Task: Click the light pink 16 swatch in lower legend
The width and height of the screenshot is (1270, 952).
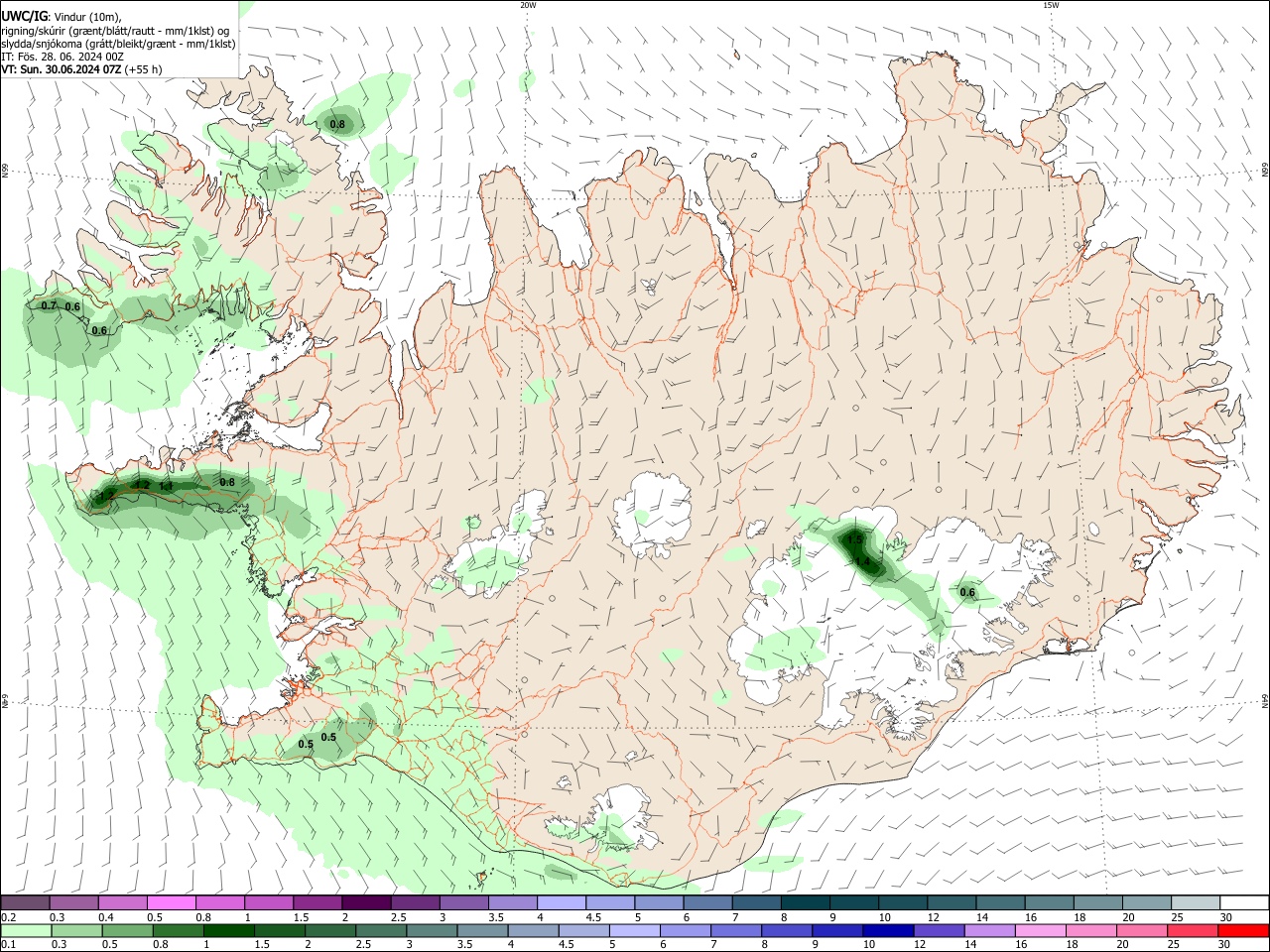Action: pyautogui.click(x=1040, y=930)
